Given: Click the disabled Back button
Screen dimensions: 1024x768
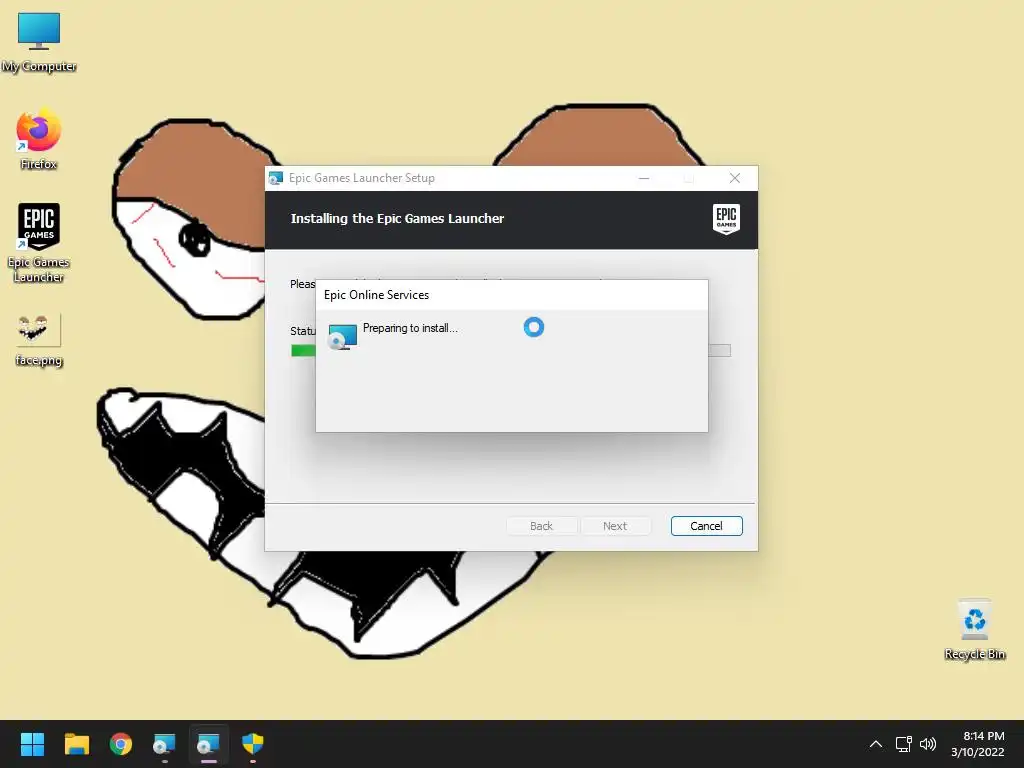Looking at the screenshot, I should click(541, 526).
